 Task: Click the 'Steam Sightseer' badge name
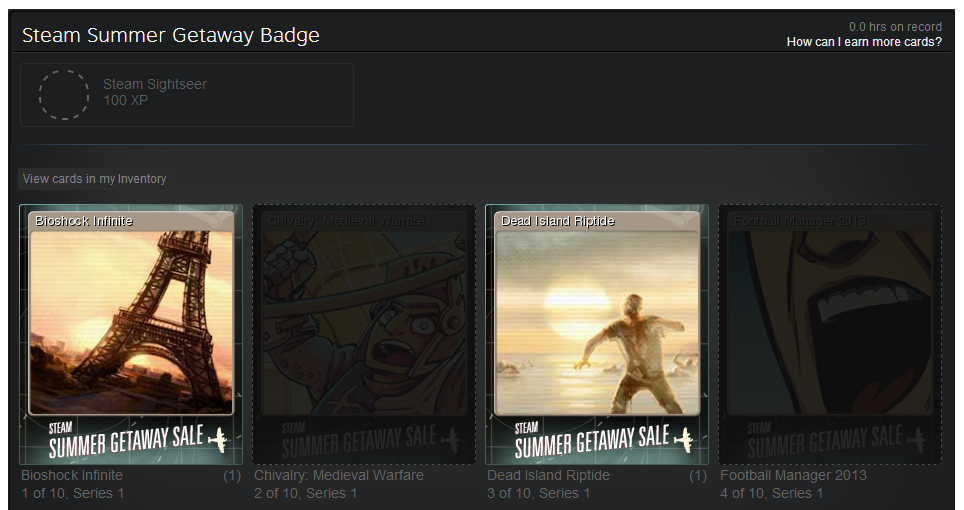(155, 84)
